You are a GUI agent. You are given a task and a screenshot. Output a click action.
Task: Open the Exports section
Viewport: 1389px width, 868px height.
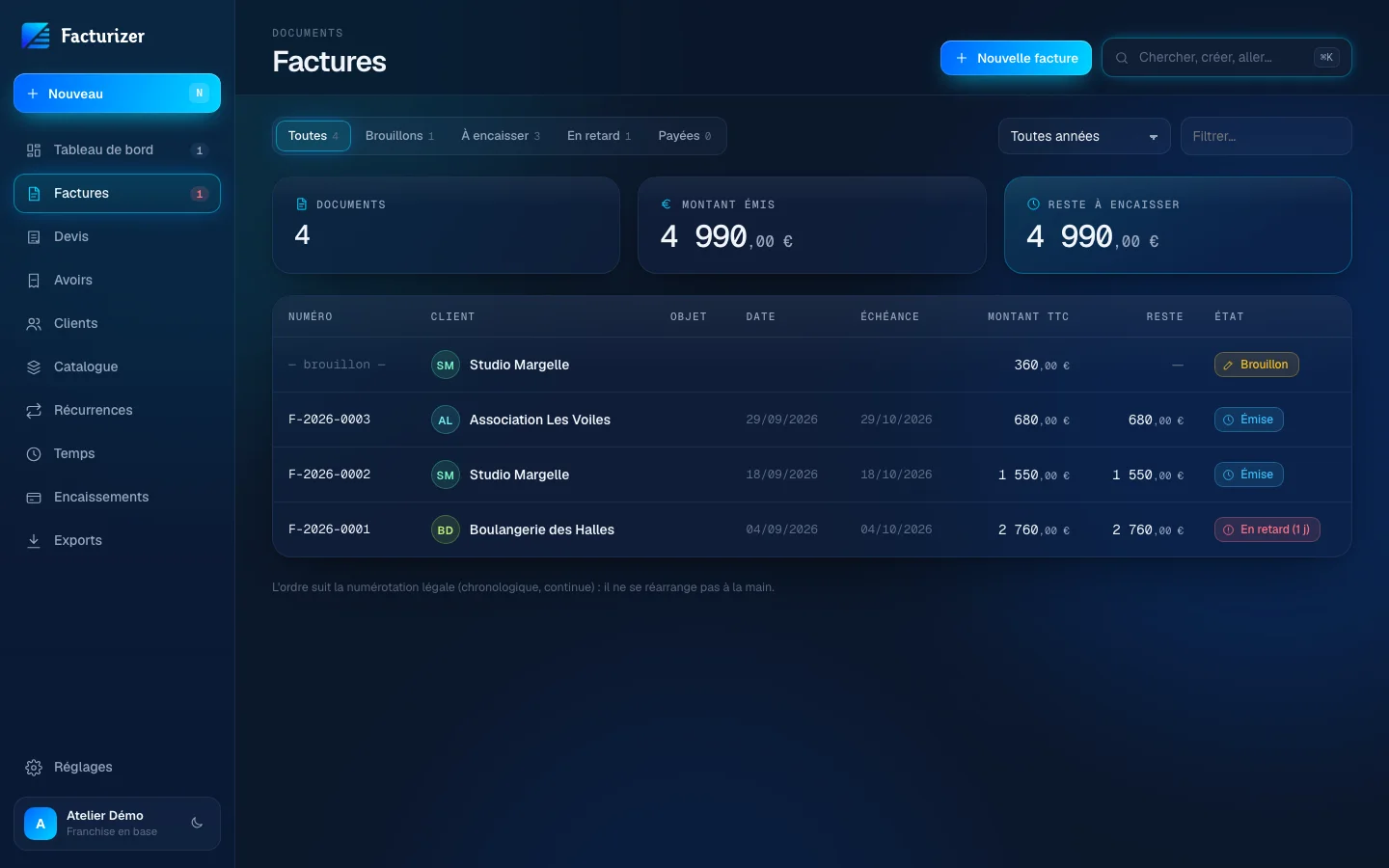click(x=117, y=540)
